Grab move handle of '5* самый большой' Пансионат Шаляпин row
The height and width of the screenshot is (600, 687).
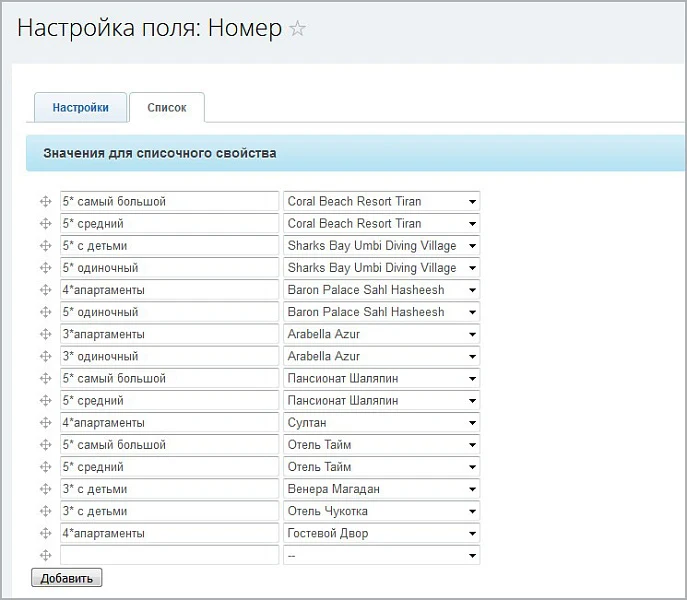46,379
